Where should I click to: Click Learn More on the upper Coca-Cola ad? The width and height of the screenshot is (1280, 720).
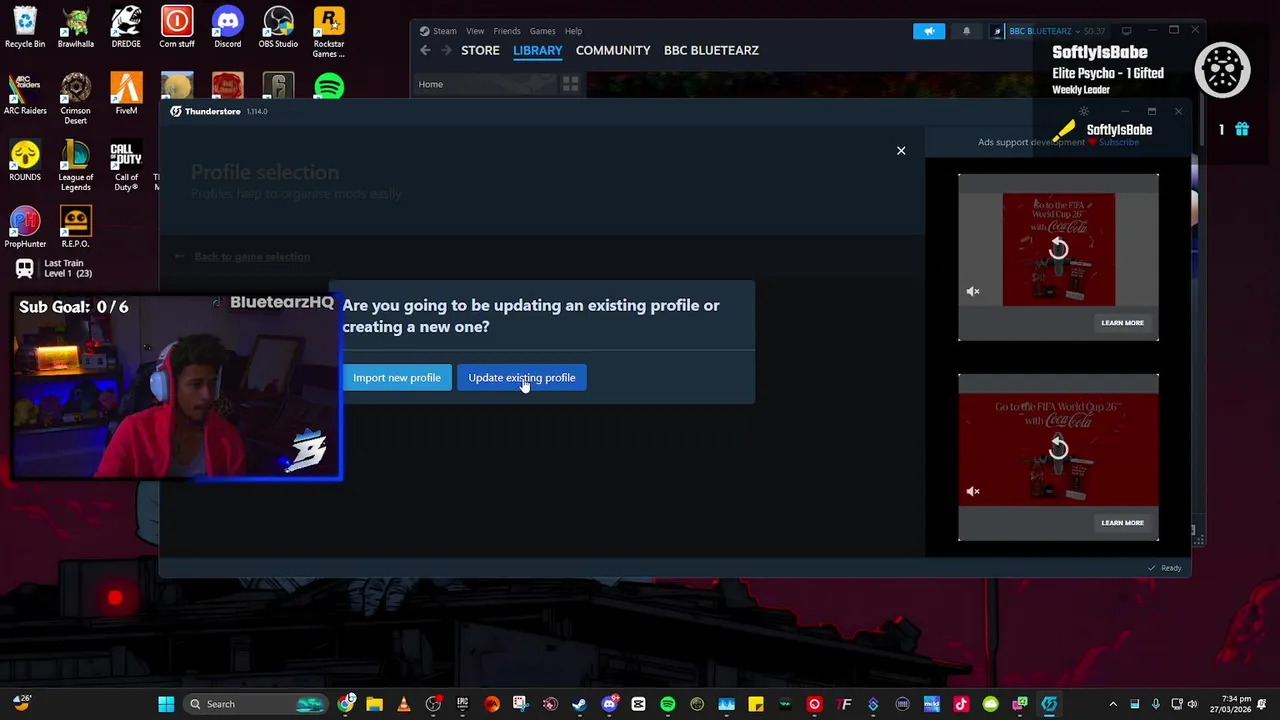pyautogui.click(x=1122, y=323)
